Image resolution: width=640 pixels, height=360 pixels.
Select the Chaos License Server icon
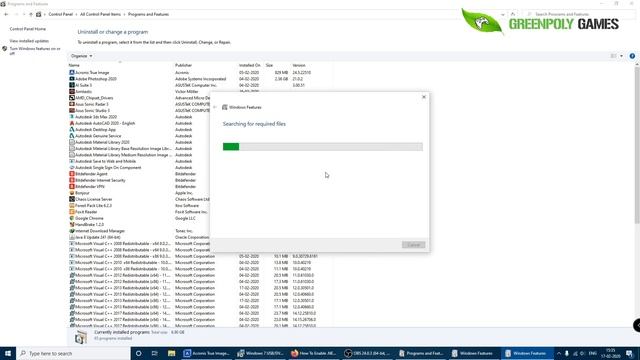72,199
